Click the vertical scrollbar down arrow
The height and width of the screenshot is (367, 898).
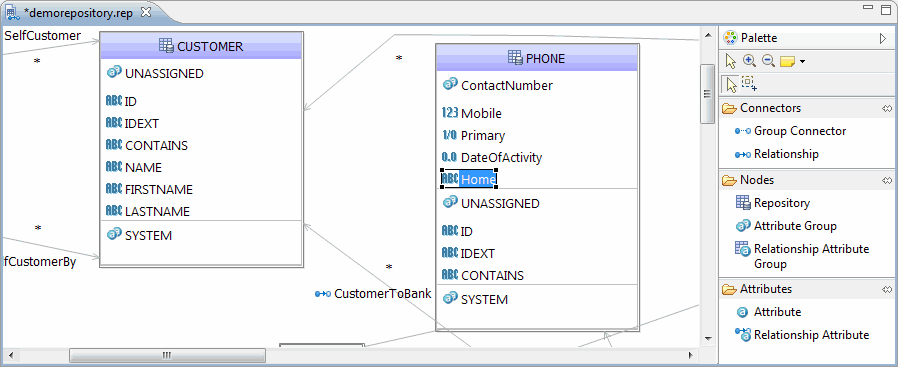708,338
